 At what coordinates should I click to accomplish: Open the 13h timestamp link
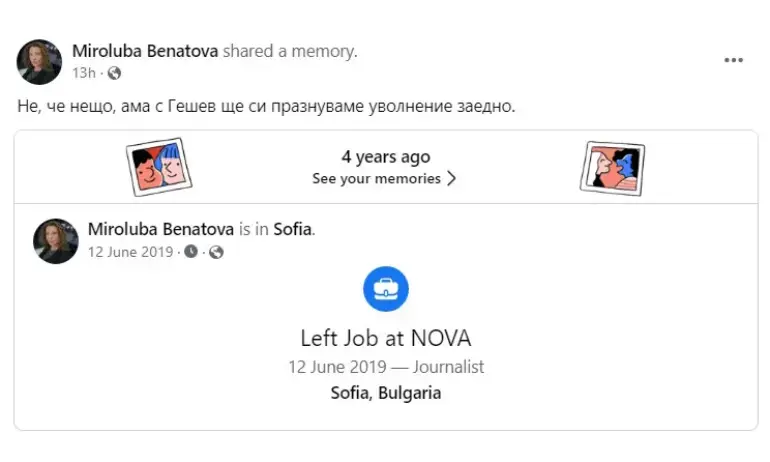(83, 72)
